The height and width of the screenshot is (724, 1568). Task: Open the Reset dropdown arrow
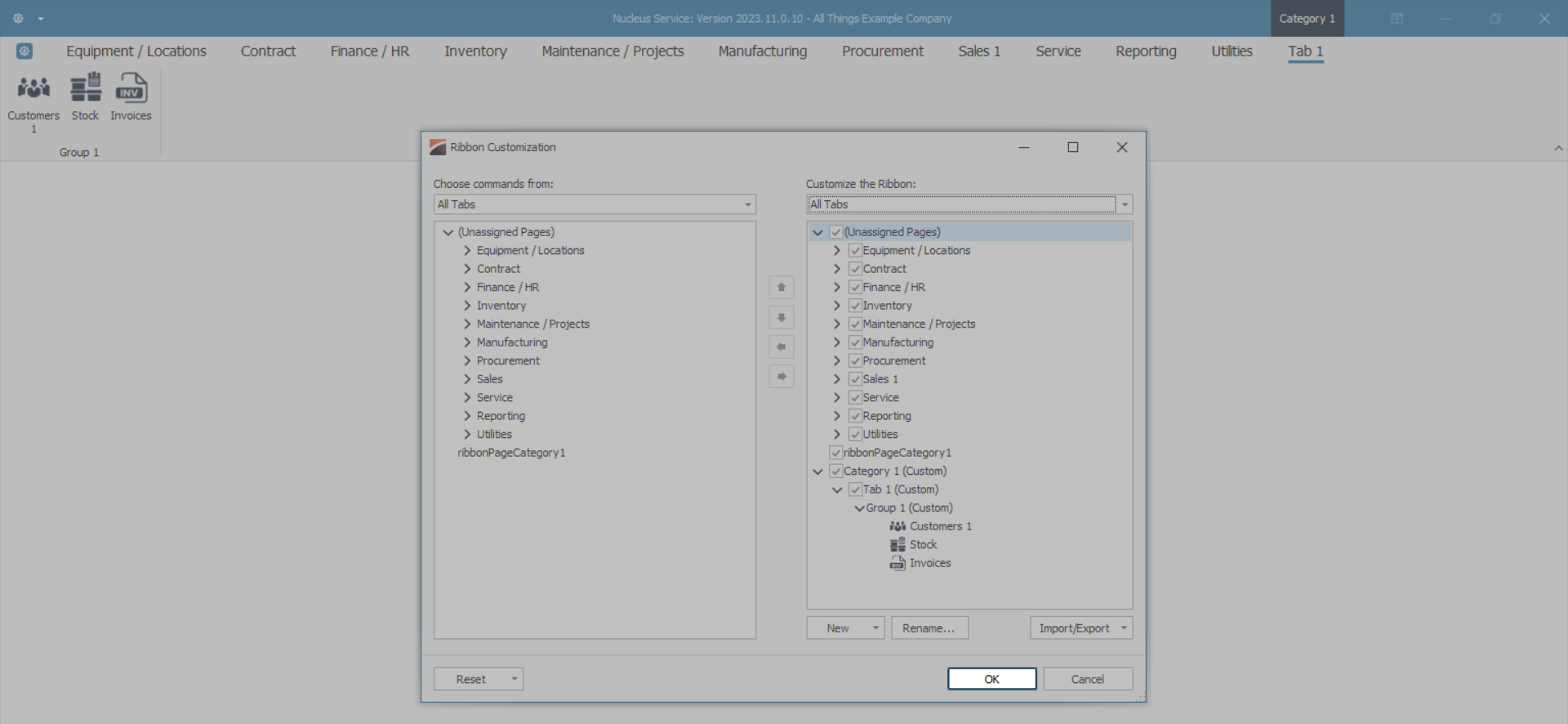(514, 679)
